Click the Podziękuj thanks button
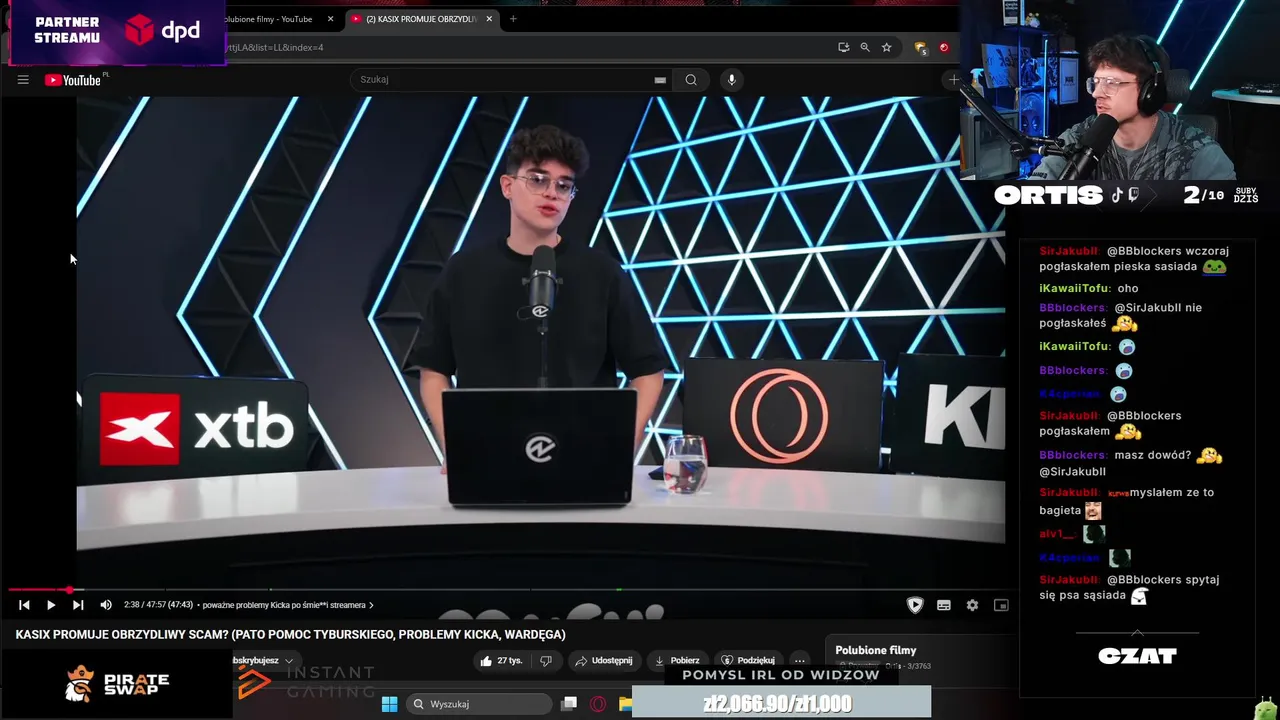 (748, 660)
